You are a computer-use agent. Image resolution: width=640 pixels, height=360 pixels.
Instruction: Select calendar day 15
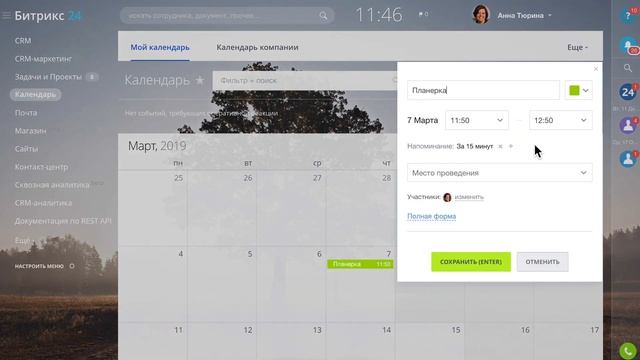tap(456, 330)
